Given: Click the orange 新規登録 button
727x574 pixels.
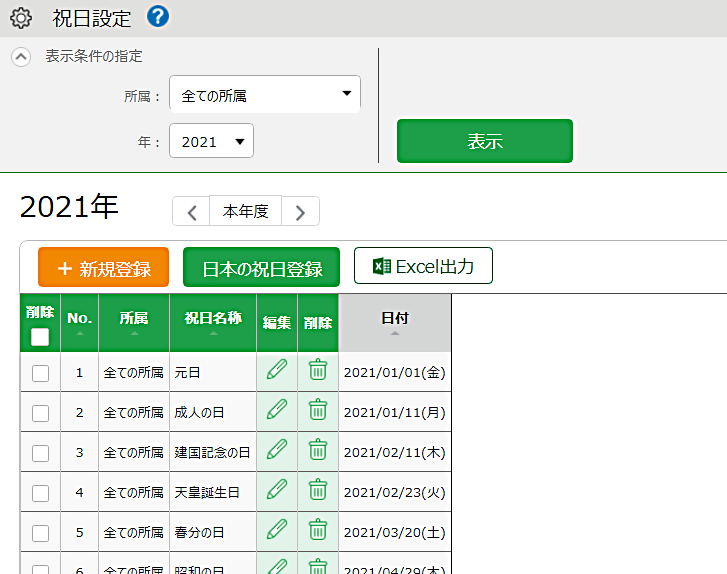Looking at the screenshot, I should tap(103, 267).
